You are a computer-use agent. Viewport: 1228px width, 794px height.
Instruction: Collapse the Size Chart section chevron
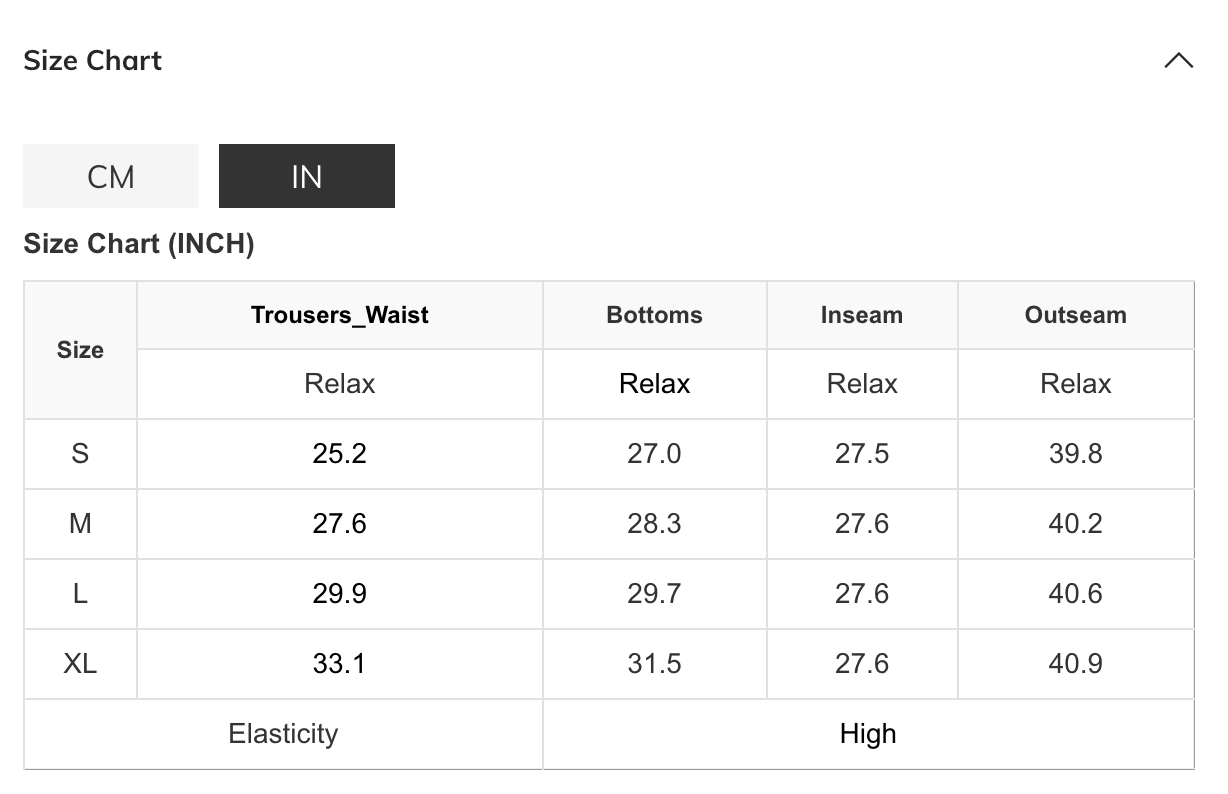[x=1179, y=61]
